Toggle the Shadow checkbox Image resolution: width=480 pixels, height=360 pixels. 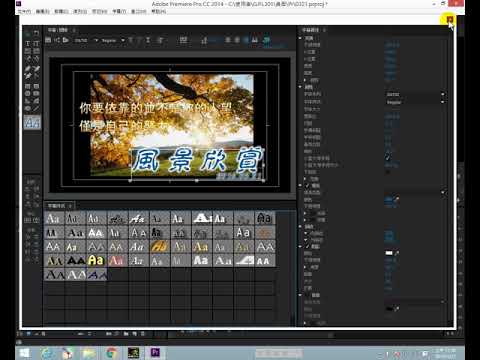307,246
